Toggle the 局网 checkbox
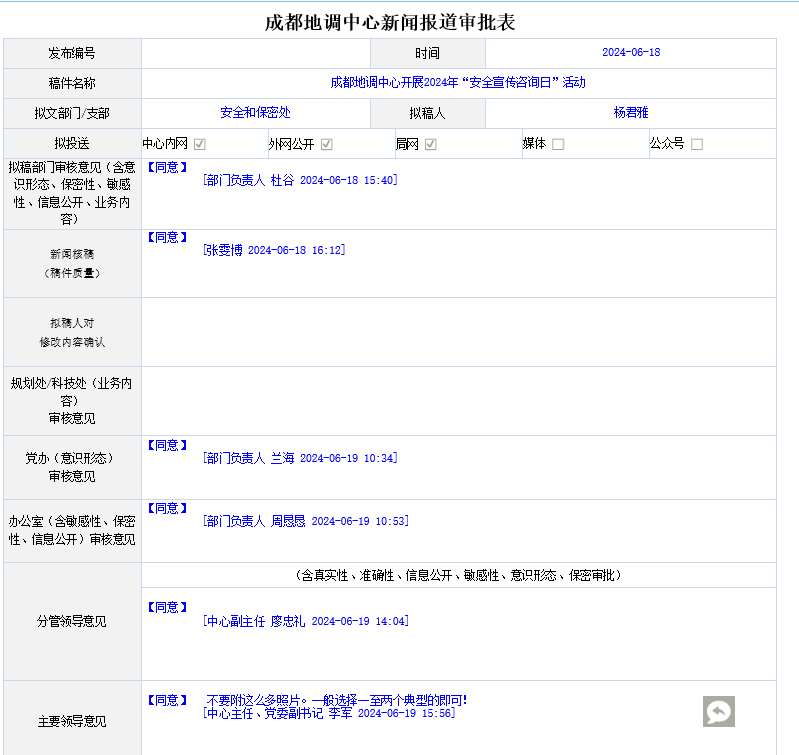 point(431,144)
